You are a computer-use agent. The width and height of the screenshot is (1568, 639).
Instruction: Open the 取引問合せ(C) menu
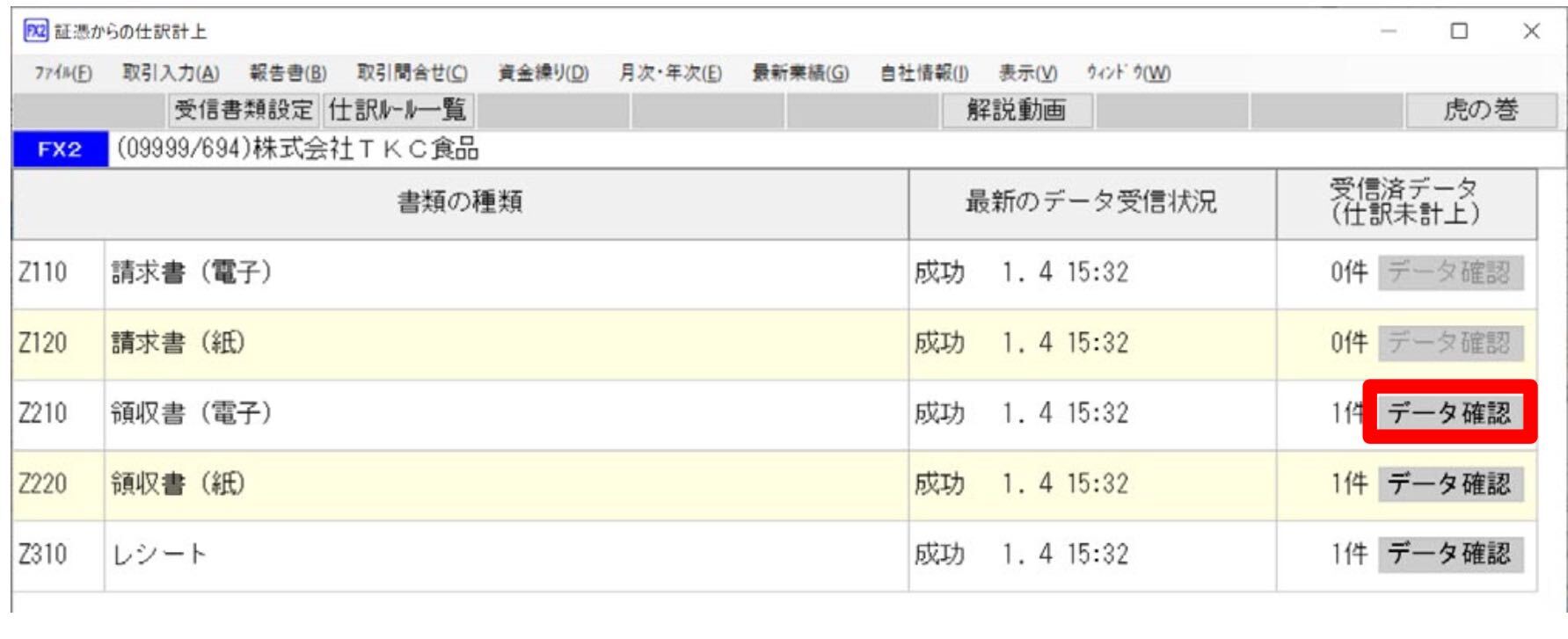pos(412,75)
